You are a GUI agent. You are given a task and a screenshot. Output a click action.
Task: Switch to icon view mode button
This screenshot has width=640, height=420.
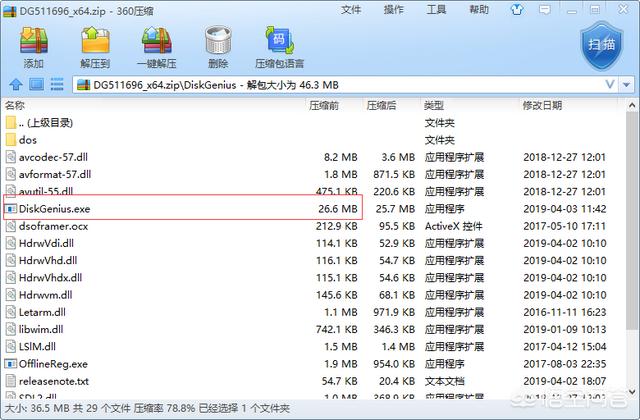click(36, 84)
